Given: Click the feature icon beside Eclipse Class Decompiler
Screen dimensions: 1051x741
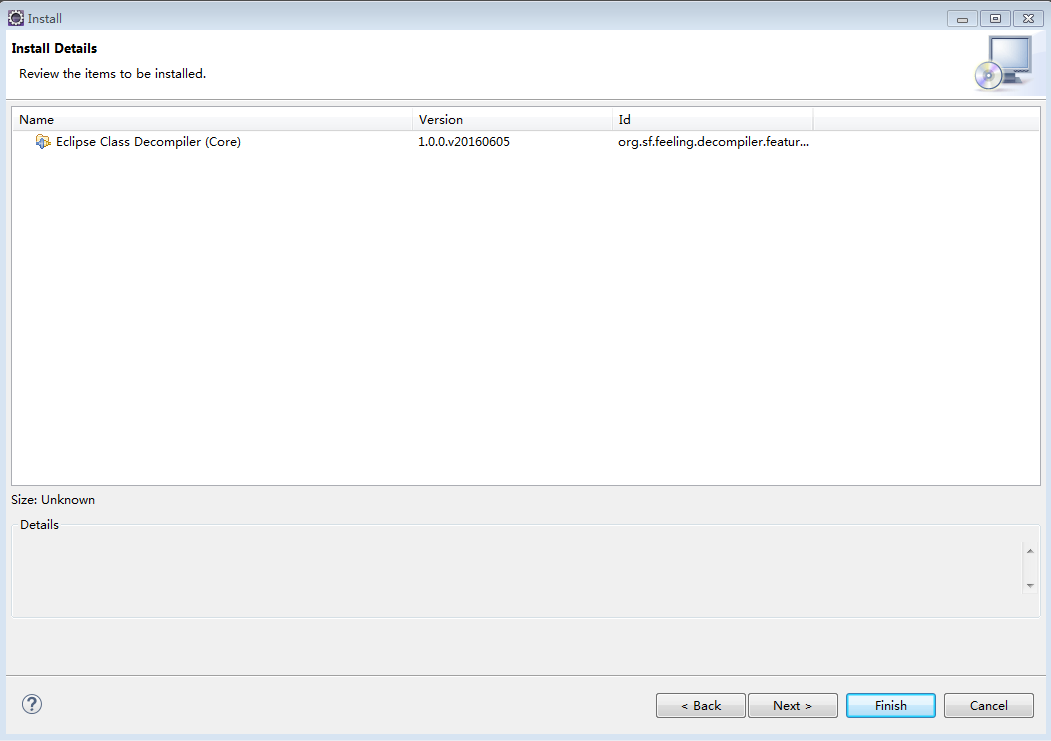Looking at the screenshot, I should pyautogui.click(x=43, y=141).
